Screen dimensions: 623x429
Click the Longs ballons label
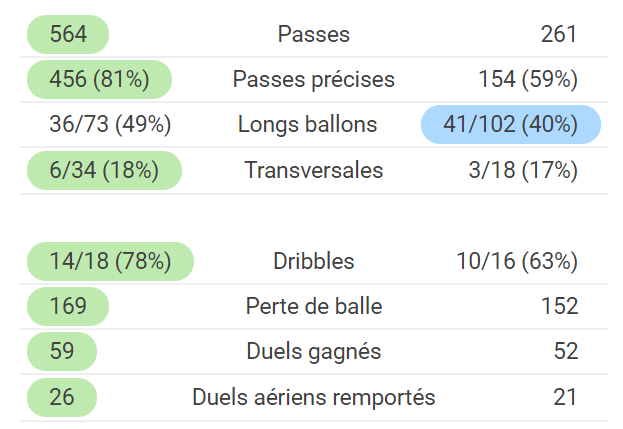307,124
